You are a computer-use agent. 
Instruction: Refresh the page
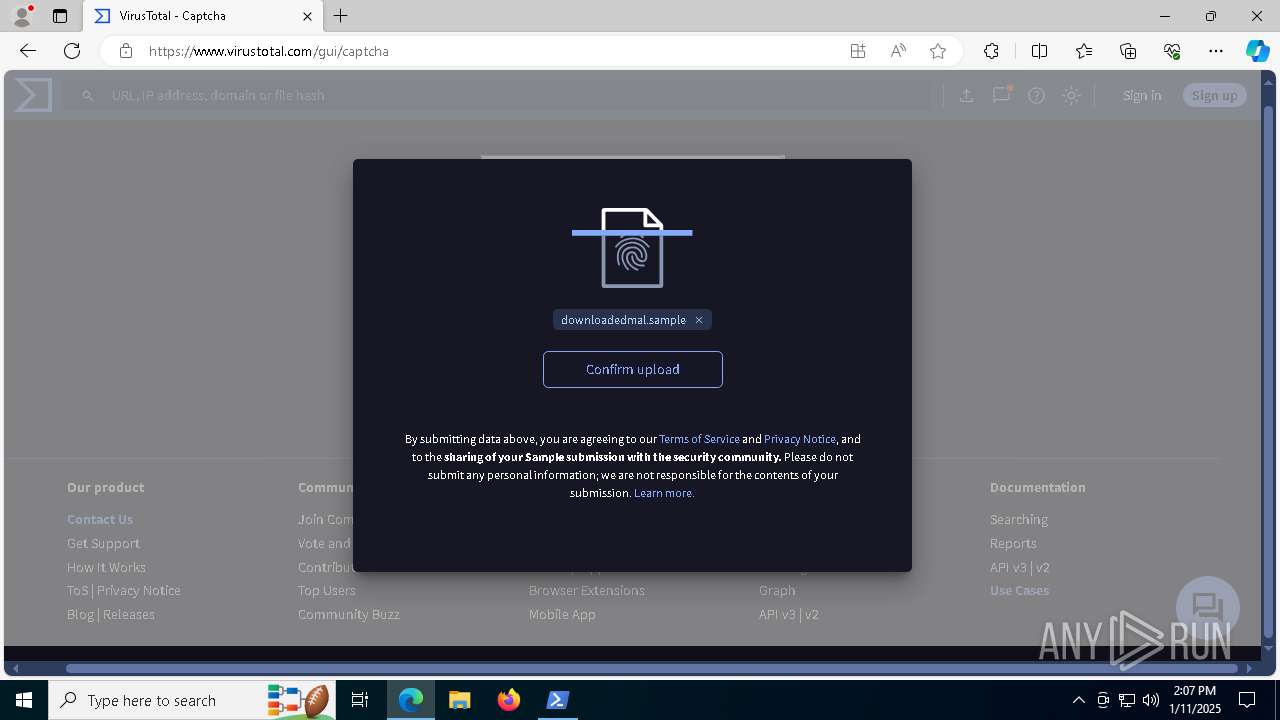[72, 51]
